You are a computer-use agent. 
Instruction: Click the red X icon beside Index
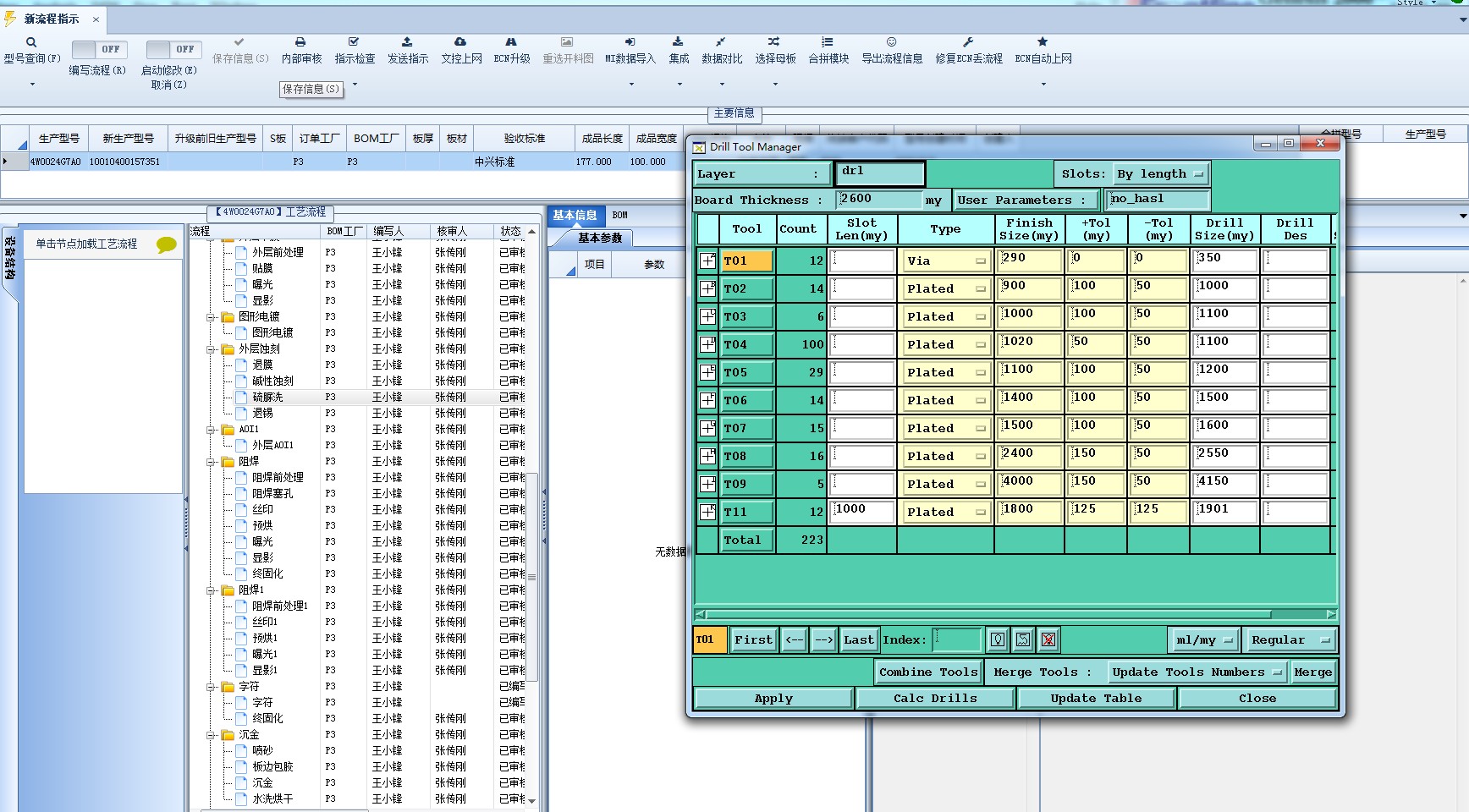pos(1048,639)
